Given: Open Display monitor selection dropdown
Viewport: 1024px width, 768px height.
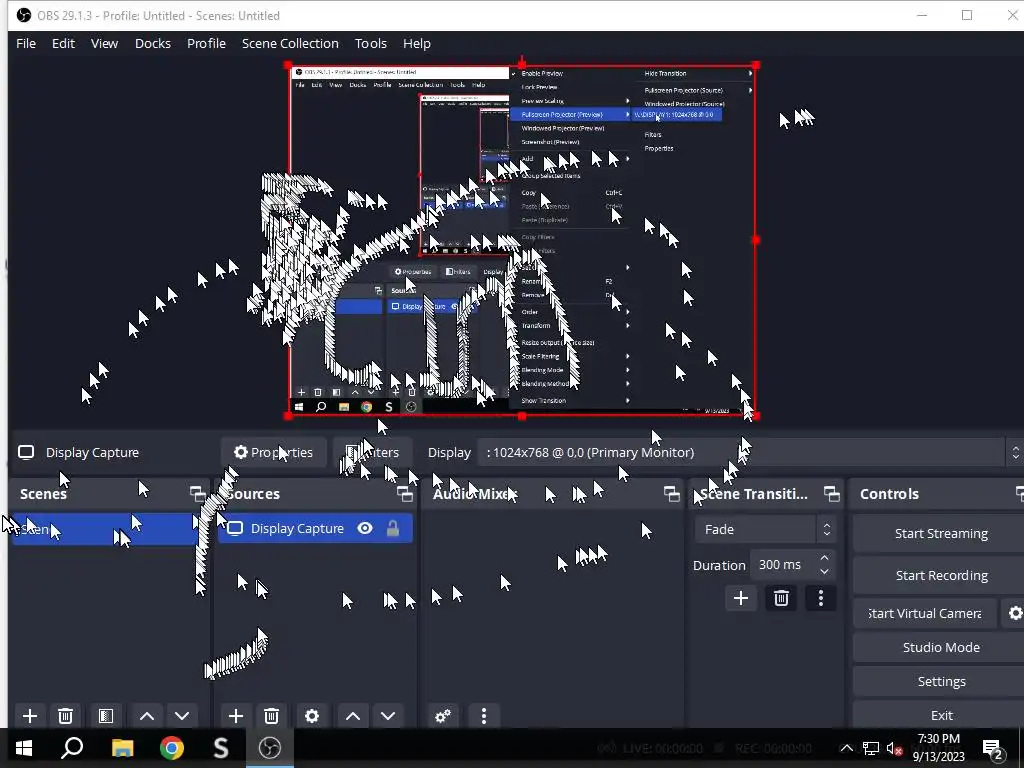Looking at the screenshot, I should pos(750,453).
